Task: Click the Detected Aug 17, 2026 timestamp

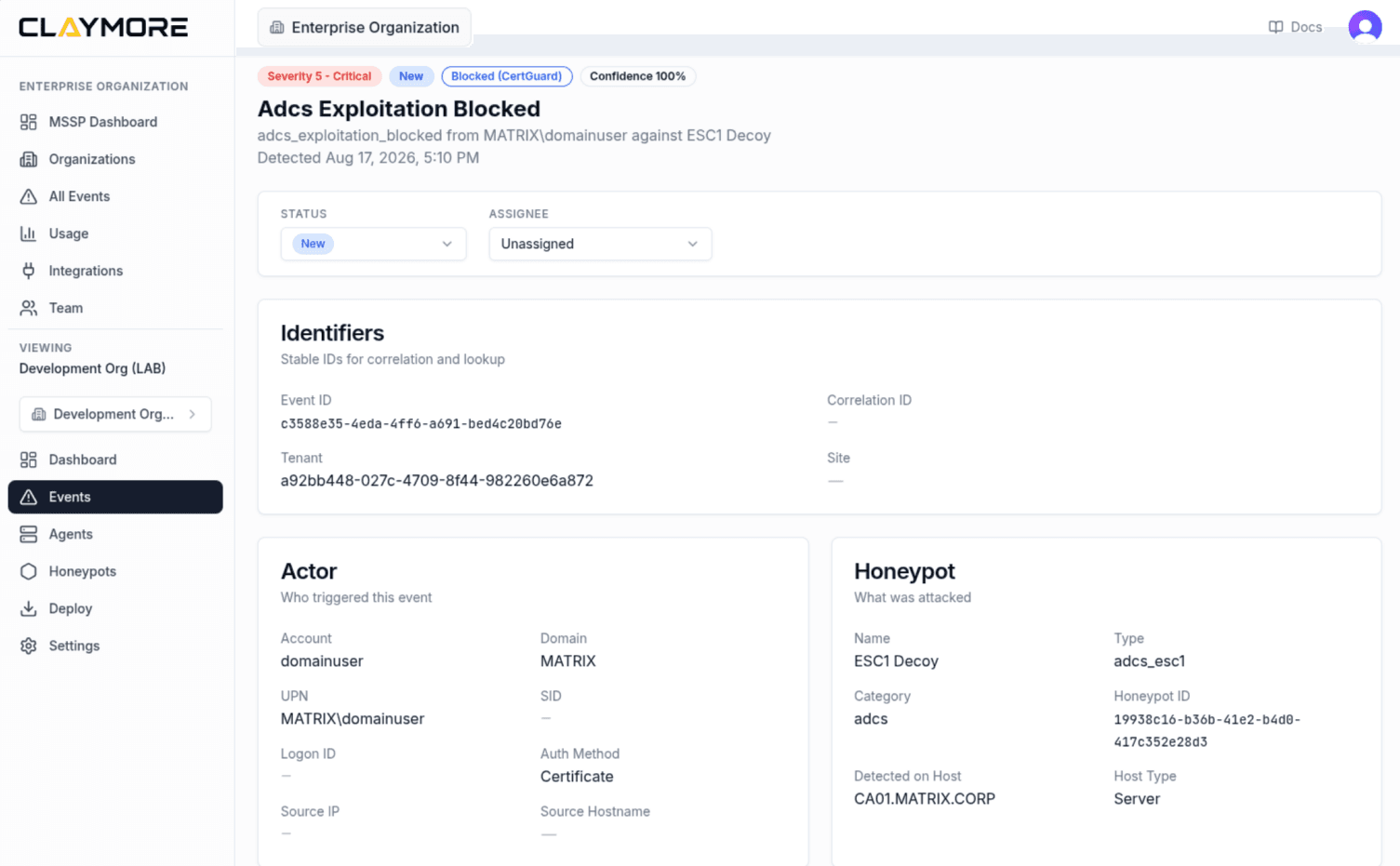Action: click(x=368, y=158)
